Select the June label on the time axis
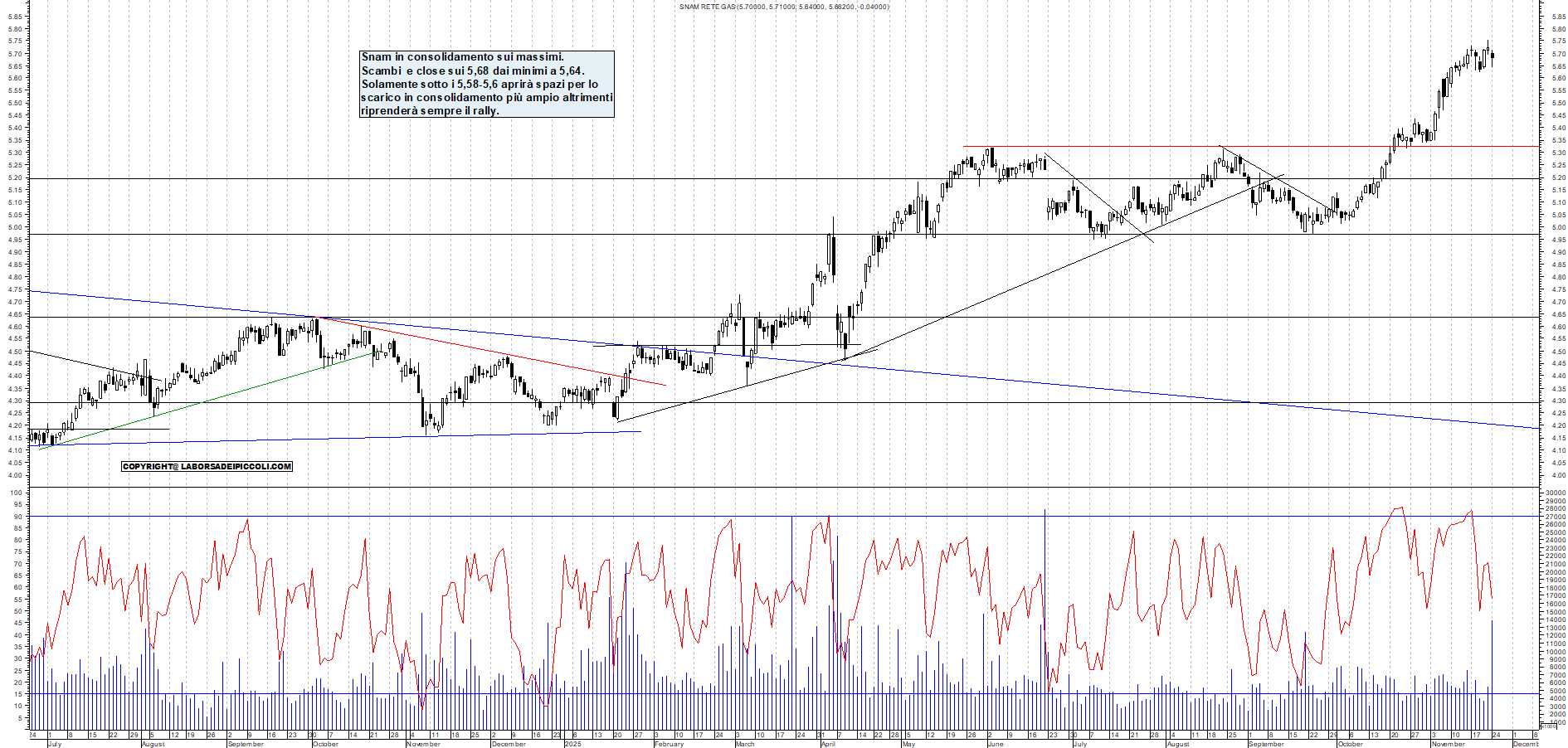The image size is (1568, 748). pos(996,744)
